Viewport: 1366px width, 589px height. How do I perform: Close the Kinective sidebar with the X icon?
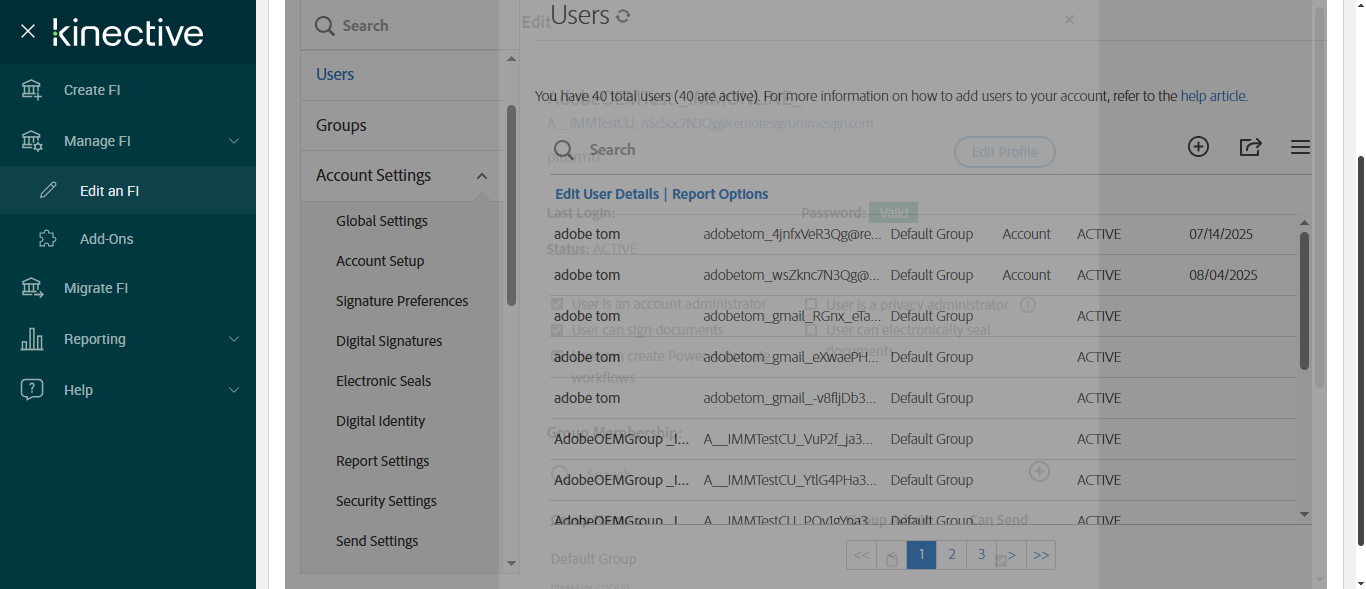[x=28, y=32]
